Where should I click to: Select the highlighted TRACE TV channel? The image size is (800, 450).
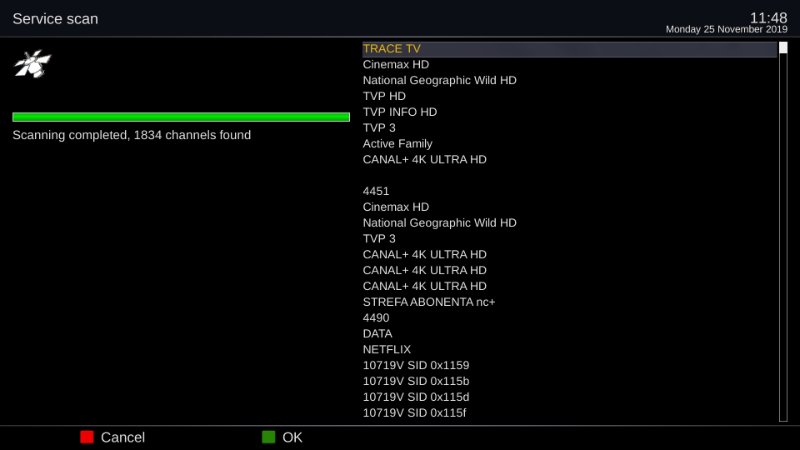click(392, 49)
